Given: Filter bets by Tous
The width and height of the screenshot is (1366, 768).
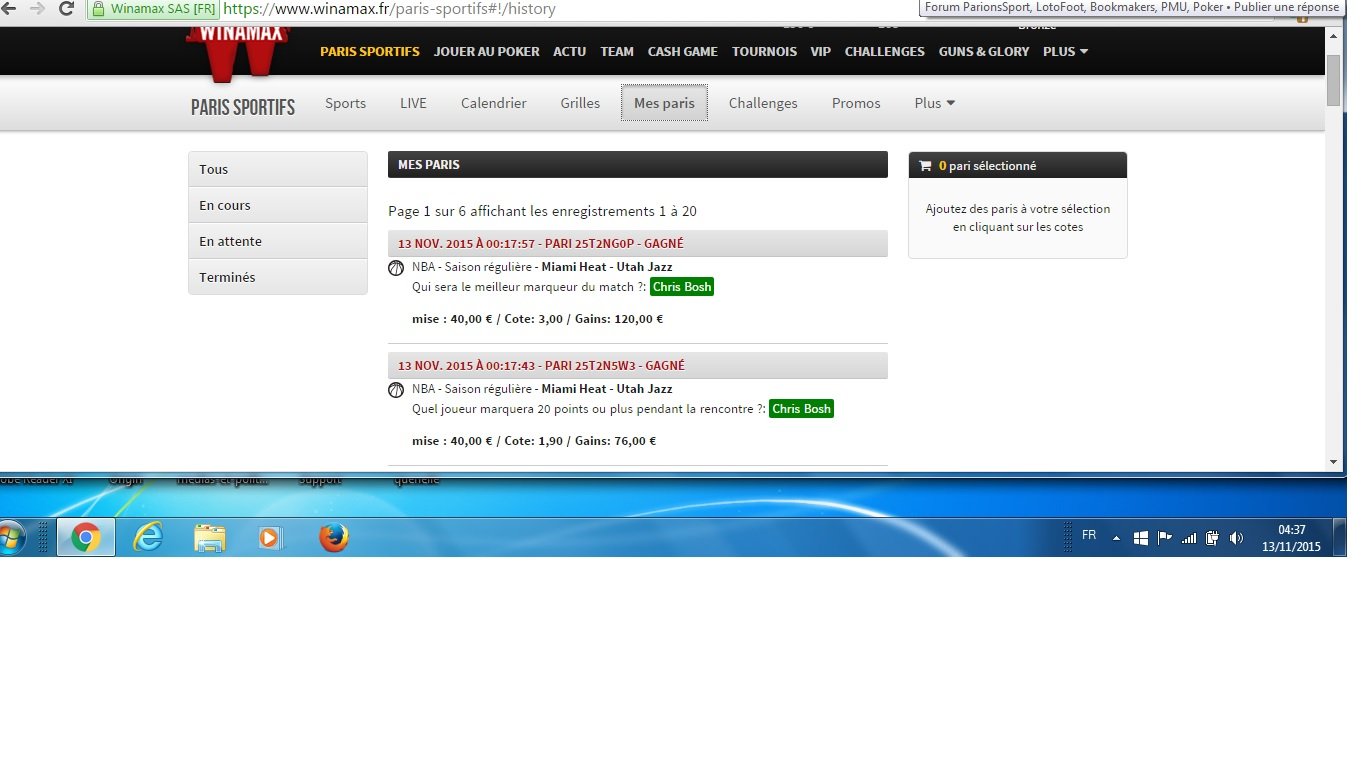Looking at the screenshot, I should coord(278,169).
